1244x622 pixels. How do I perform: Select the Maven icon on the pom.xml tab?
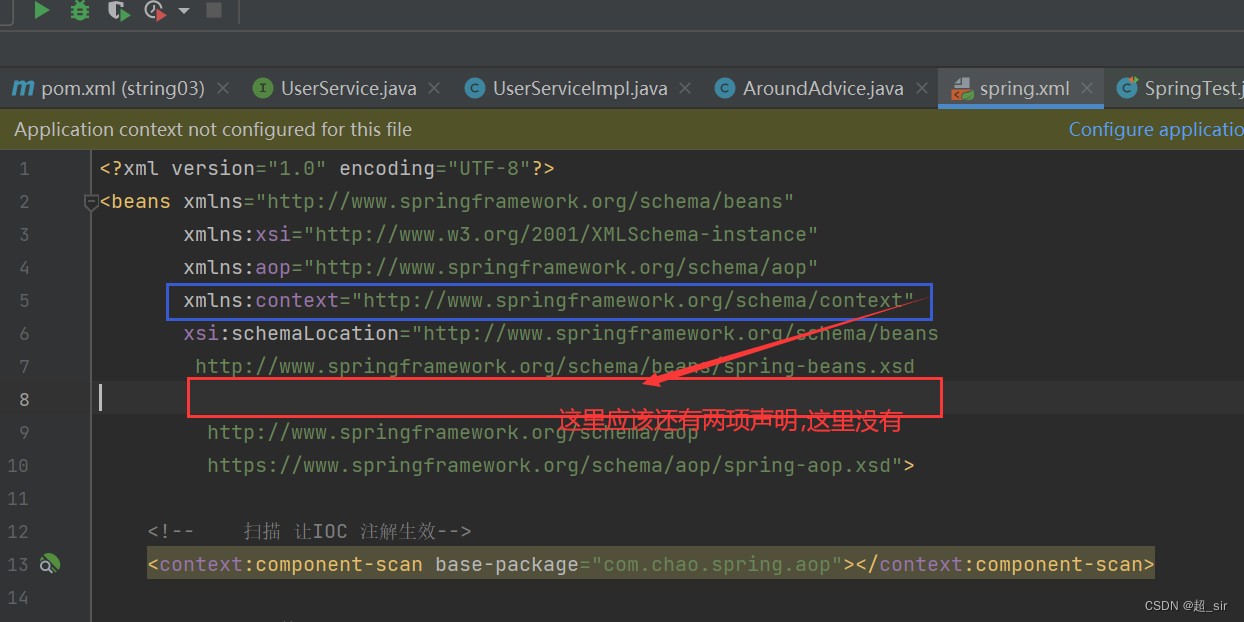click(x=22, y=88)
